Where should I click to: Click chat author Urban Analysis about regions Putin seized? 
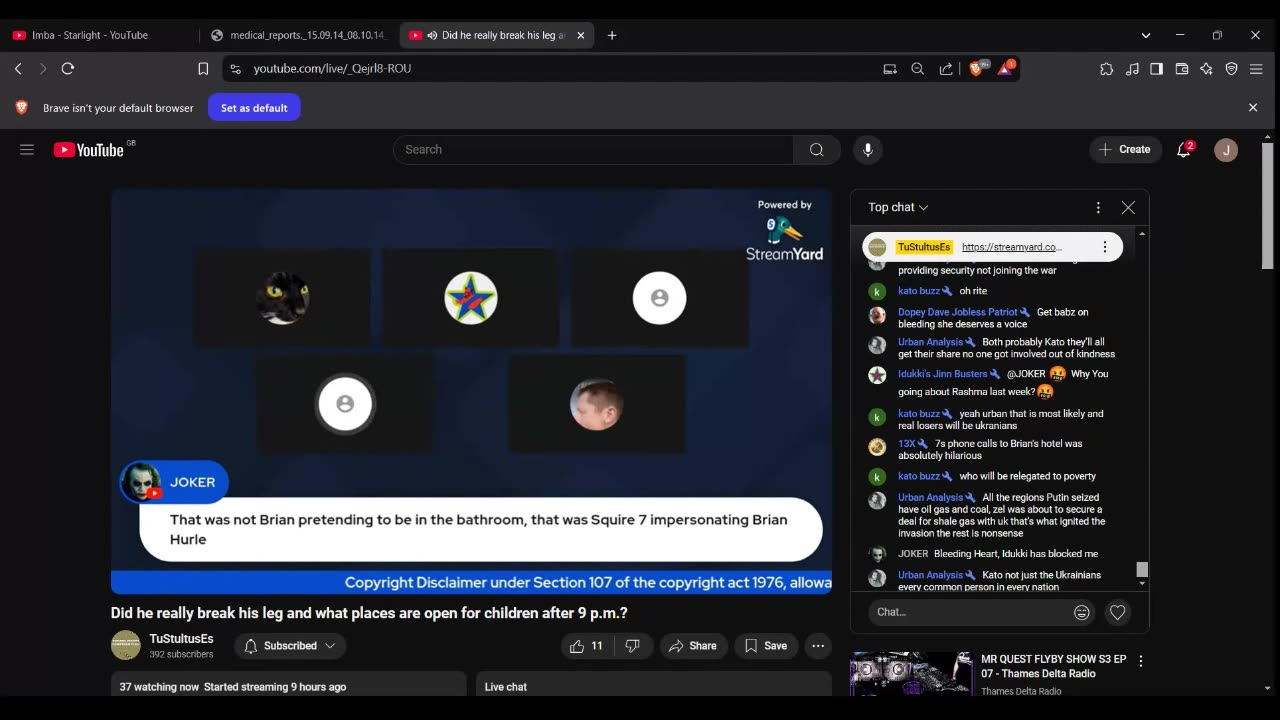pyautogui.click(x=930, y=498)
